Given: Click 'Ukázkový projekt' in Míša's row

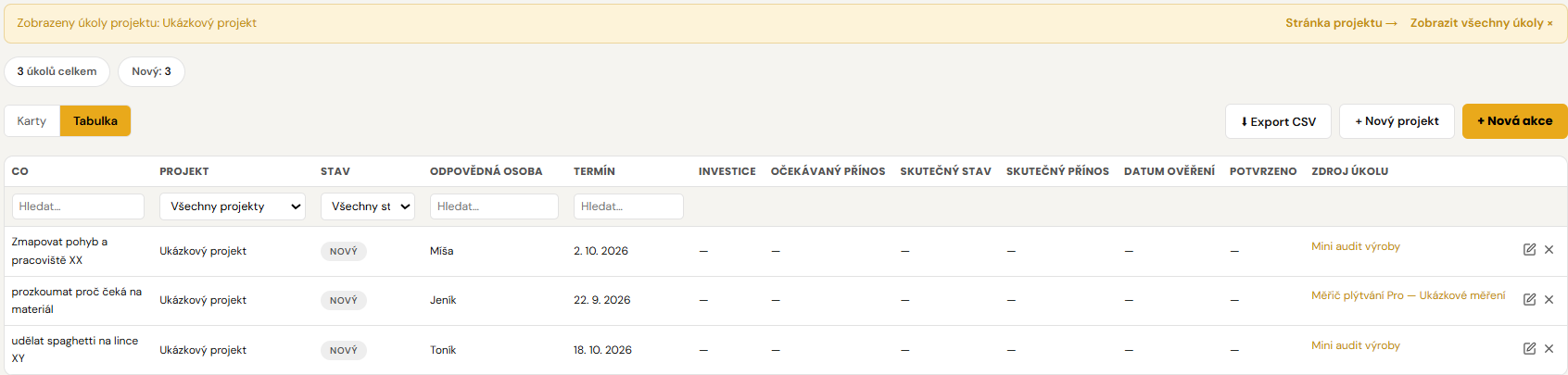Looking at the screenshot, I should click(x=203, y=251).
